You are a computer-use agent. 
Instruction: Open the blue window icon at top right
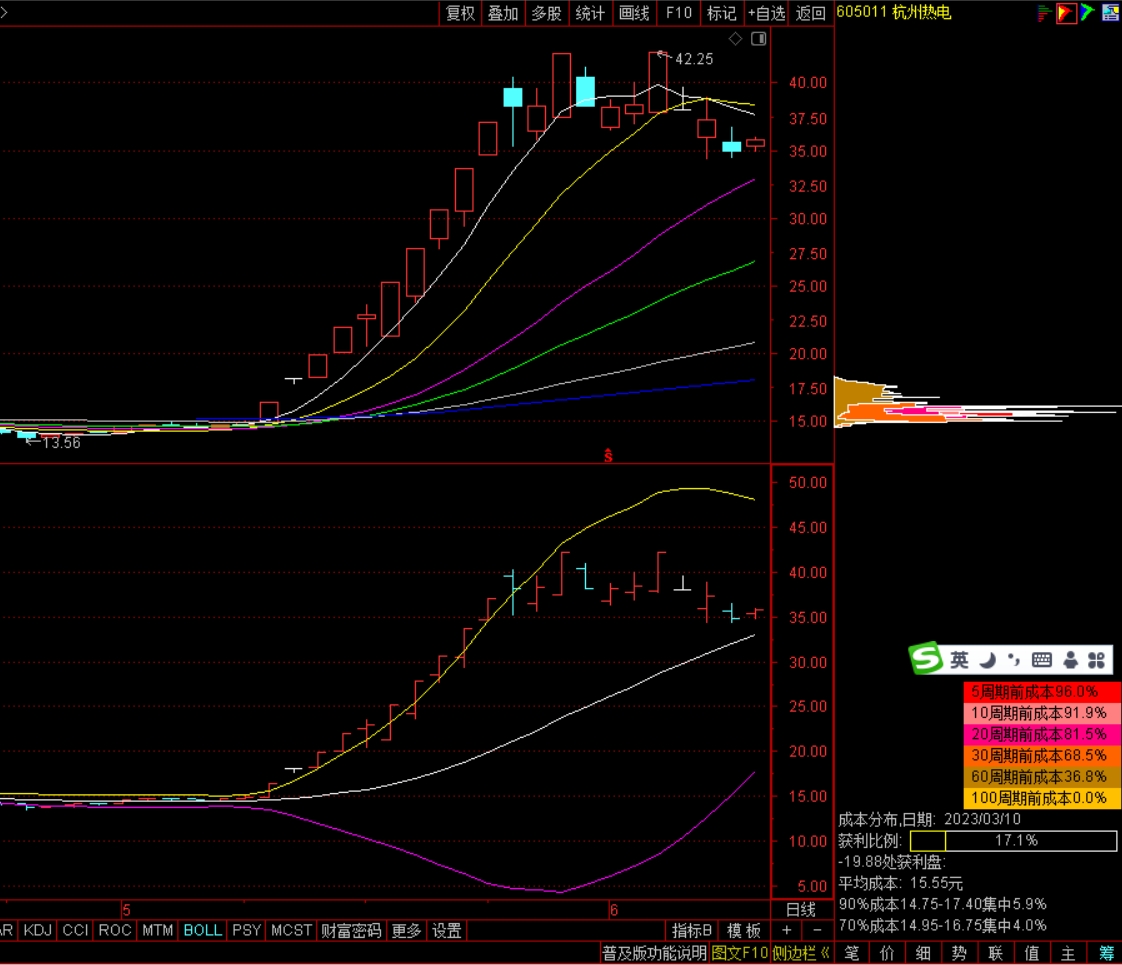tap(1109, 13)
